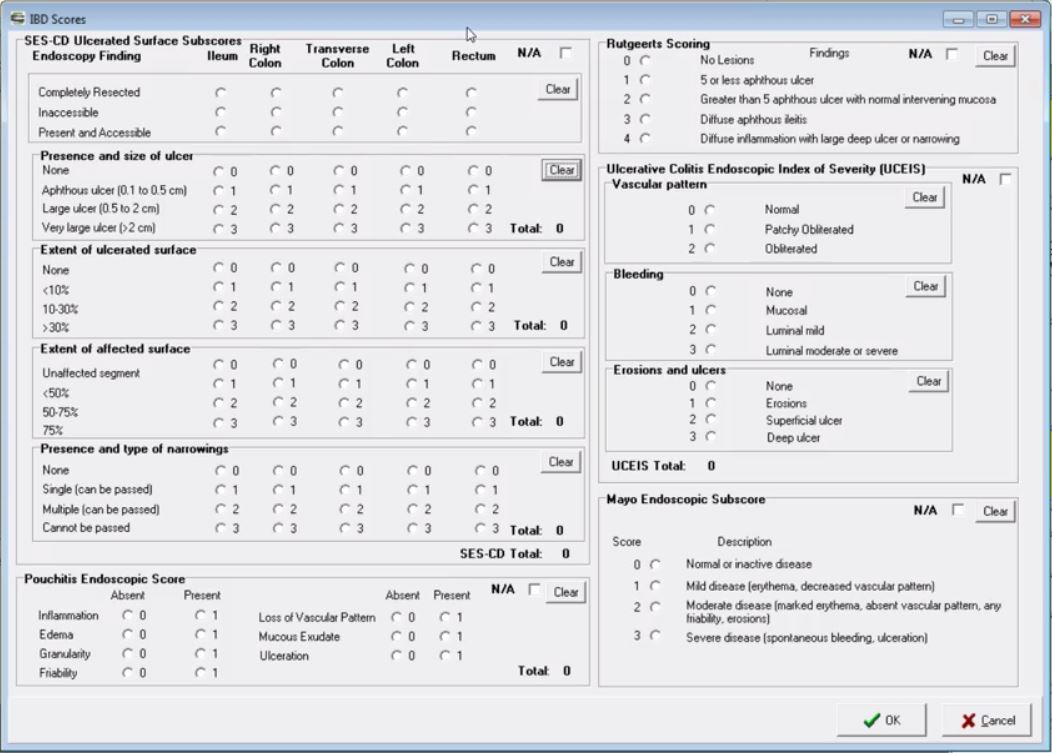Enable N/A for the Mayo Endoscopic Subscore
The height and width of the screenshot is (753, 1052).
point(957,510)
